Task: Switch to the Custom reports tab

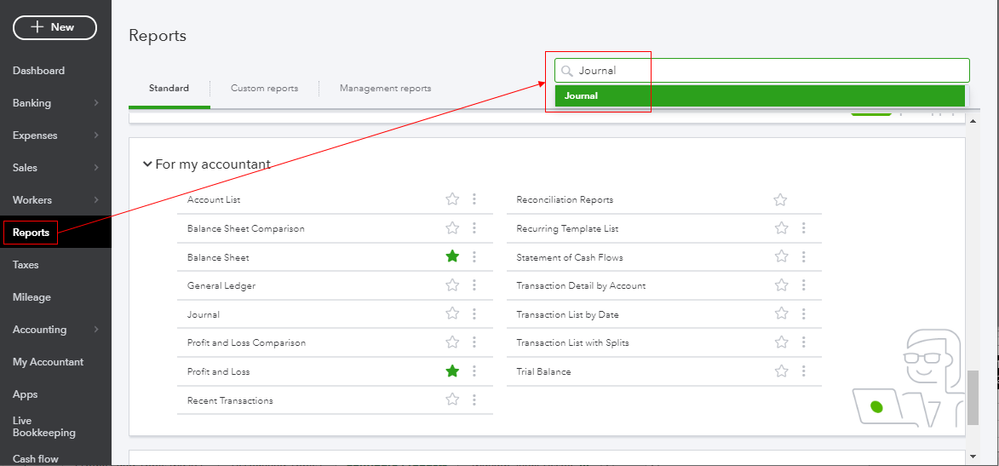Action: click(264, 88)
